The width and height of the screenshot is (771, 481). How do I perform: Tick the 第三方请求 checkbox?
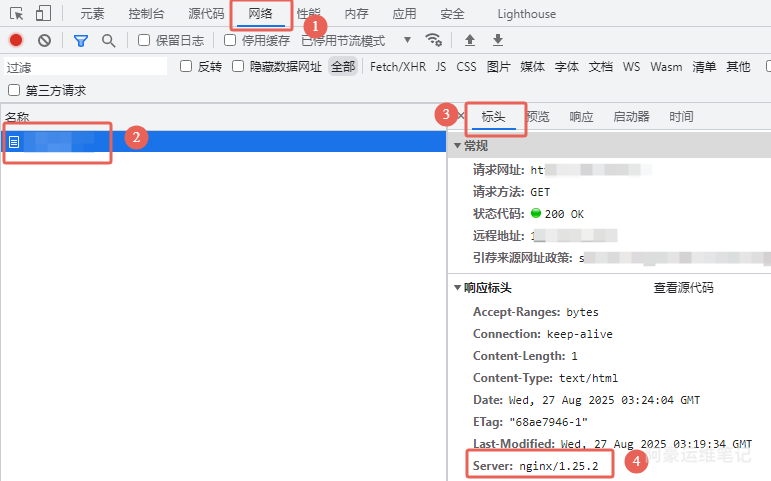[x=14, y=90]
